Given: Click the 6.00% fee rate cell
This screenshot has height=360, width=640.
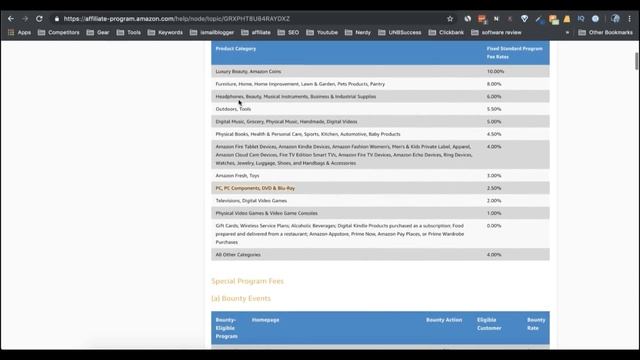Looking at the screenshot, I should click(x=494, y=97).
